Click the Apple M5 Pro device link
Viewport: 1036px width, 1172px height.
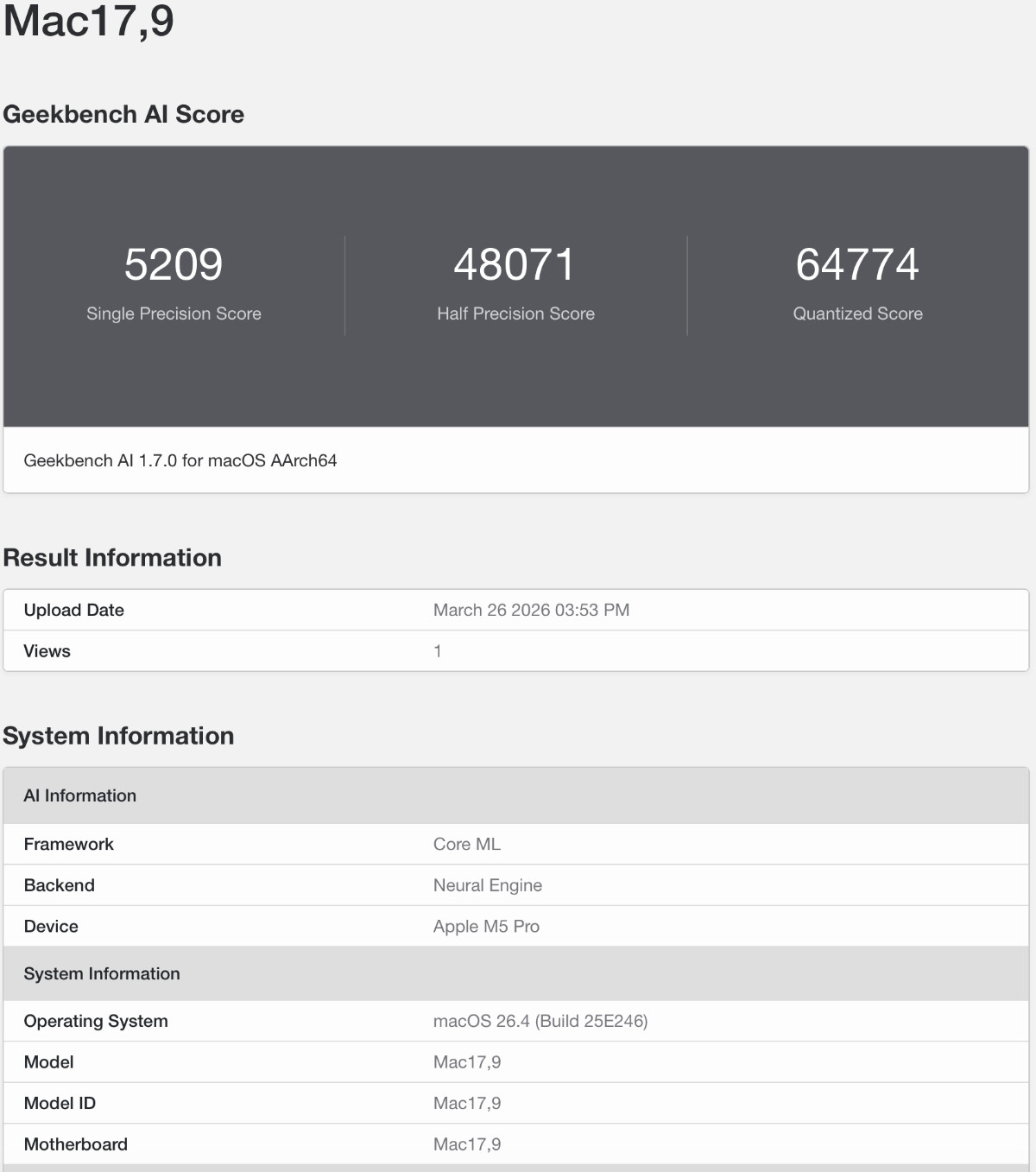[x=485, y=926]
